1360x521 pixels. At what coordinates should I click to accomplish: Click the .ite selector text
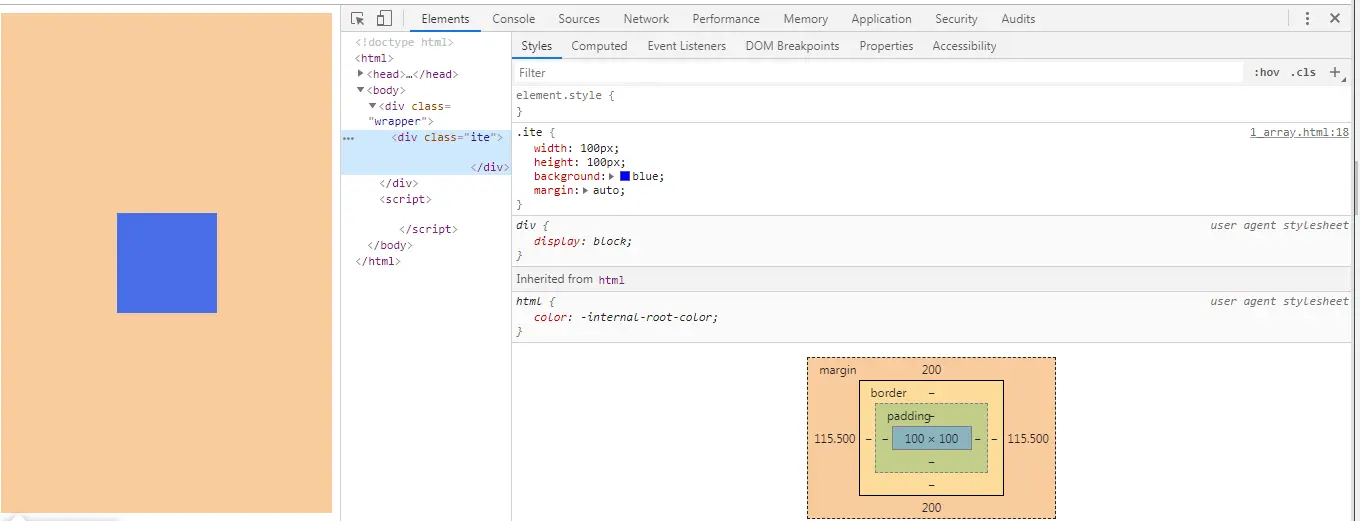528,132
